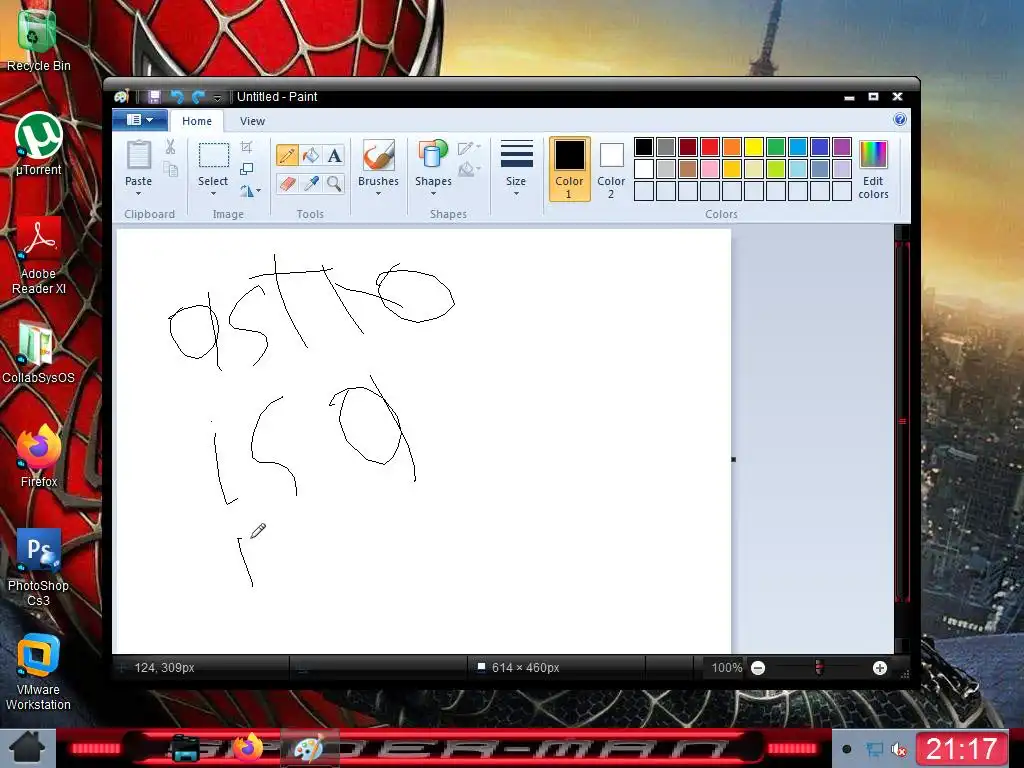Select the Pencil tool
1024x768 pixels.
tap(287, 155)
